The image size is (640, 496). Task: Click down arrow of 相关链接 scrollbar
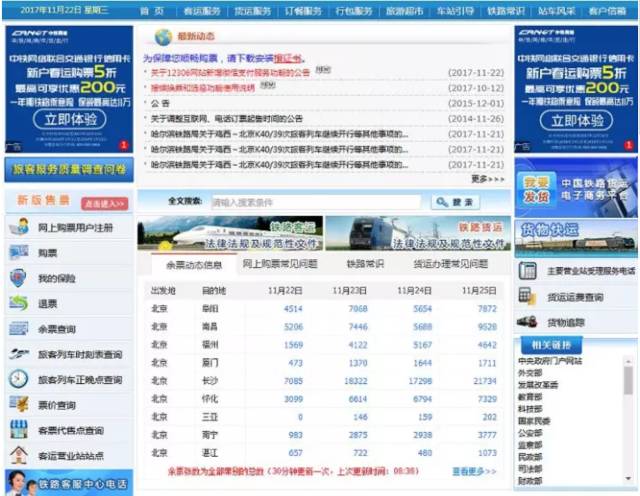click(628, 478)
